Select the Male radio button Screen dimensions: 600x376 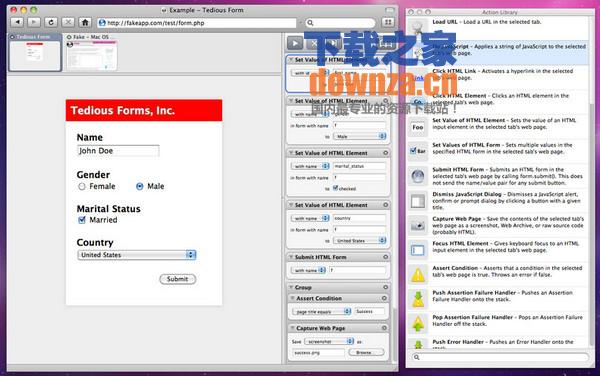(140, 186)
